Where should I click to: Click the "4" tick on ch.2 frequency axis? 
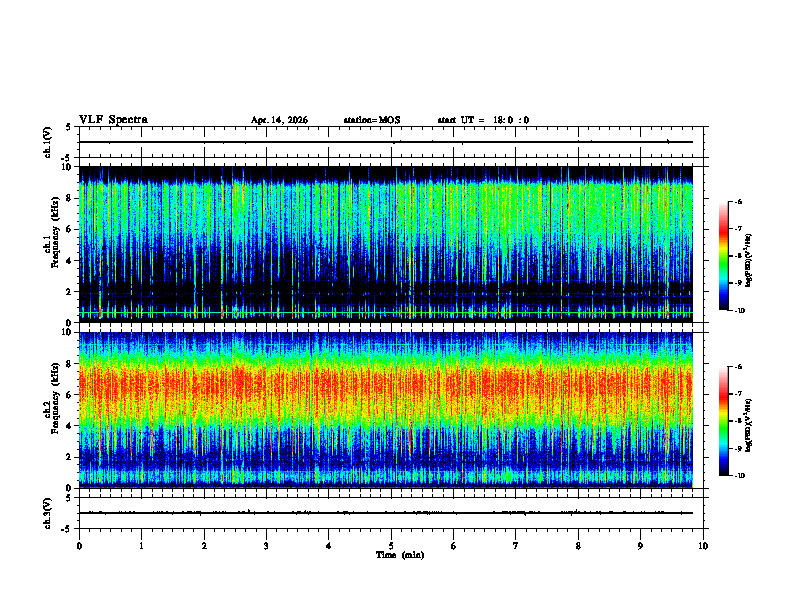70,426
